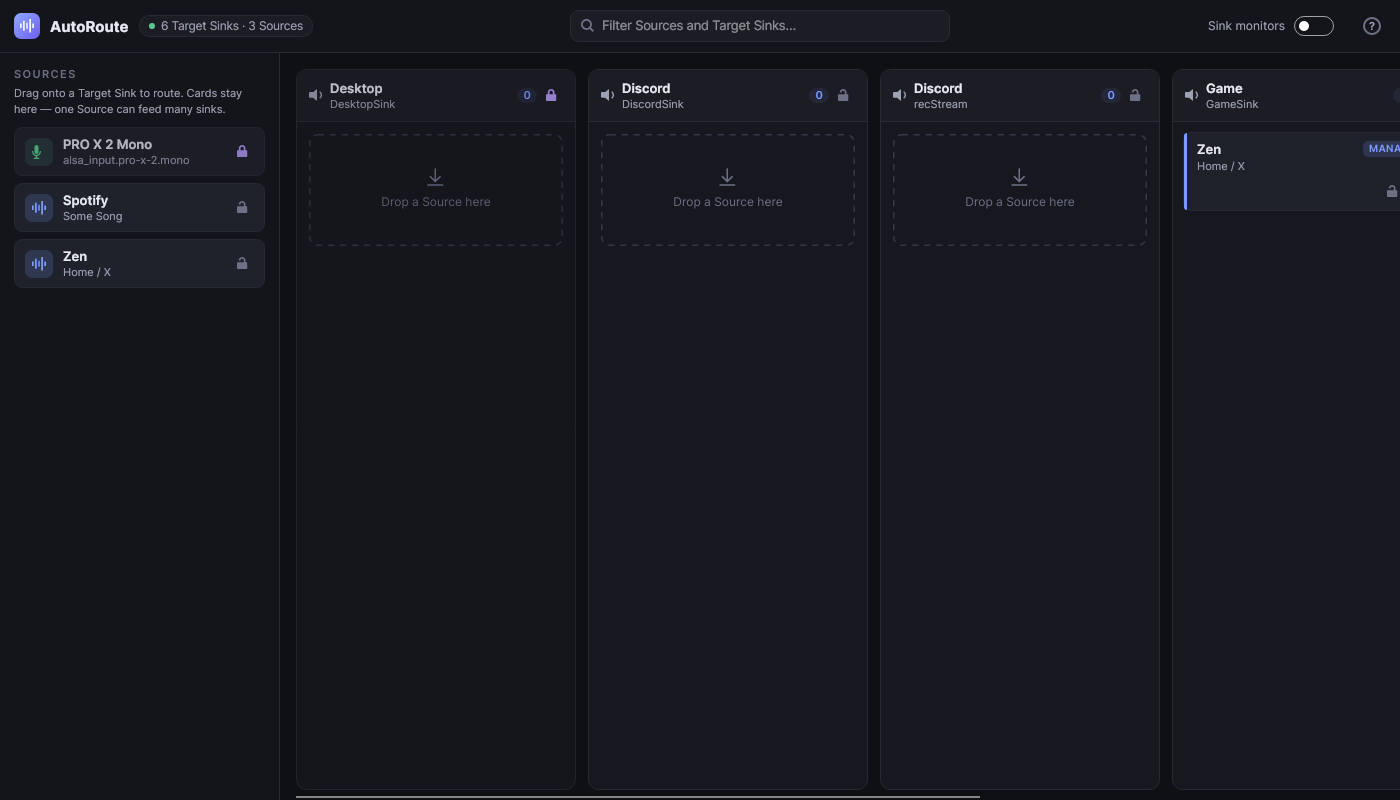Click the download arrow in DesktopSink drop zone
The width and height of the screenshot is (1400, 800).
[x=435, y=177]
